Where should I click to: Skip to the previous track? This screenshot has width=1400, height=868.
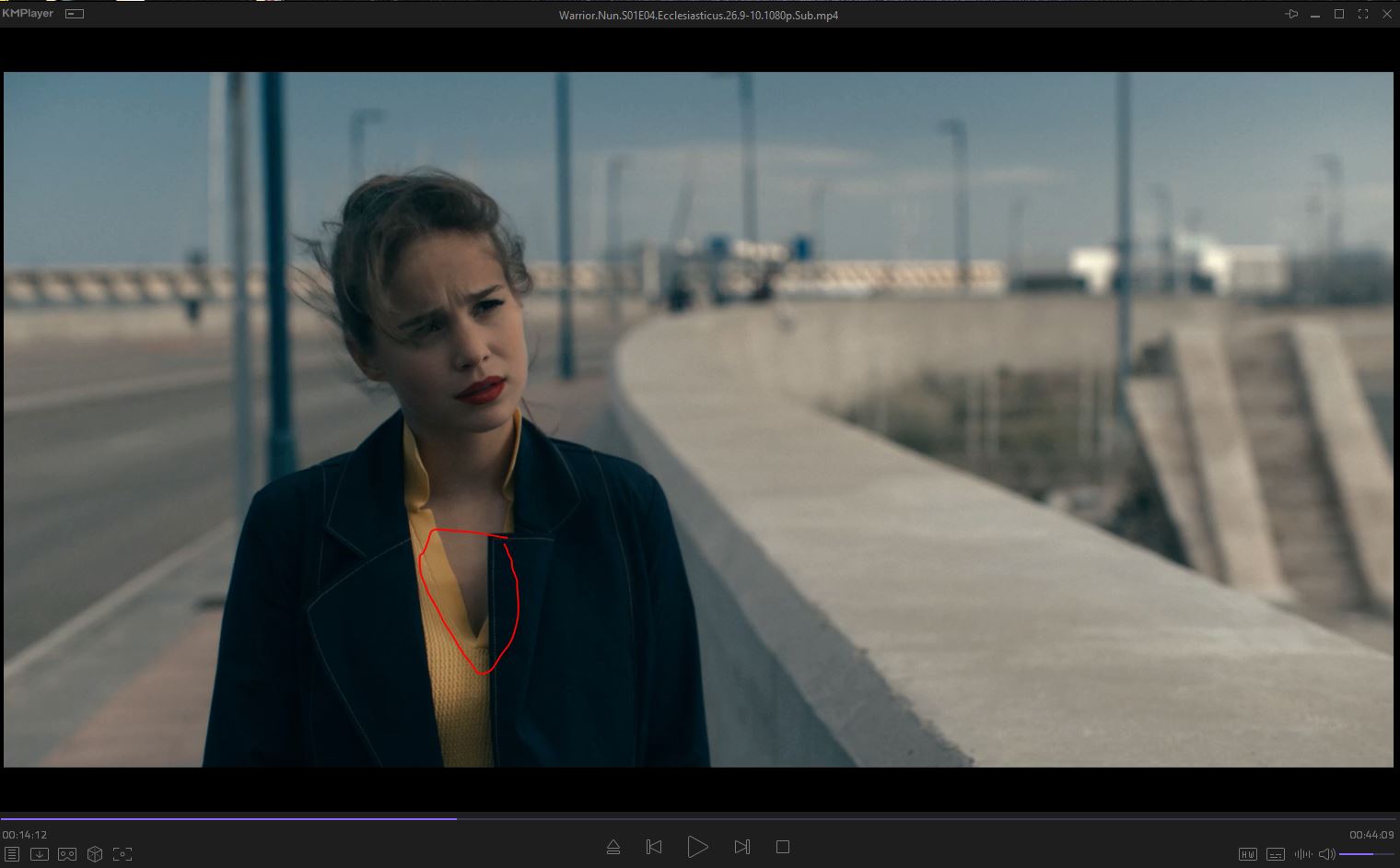click(x=654, y=847)
